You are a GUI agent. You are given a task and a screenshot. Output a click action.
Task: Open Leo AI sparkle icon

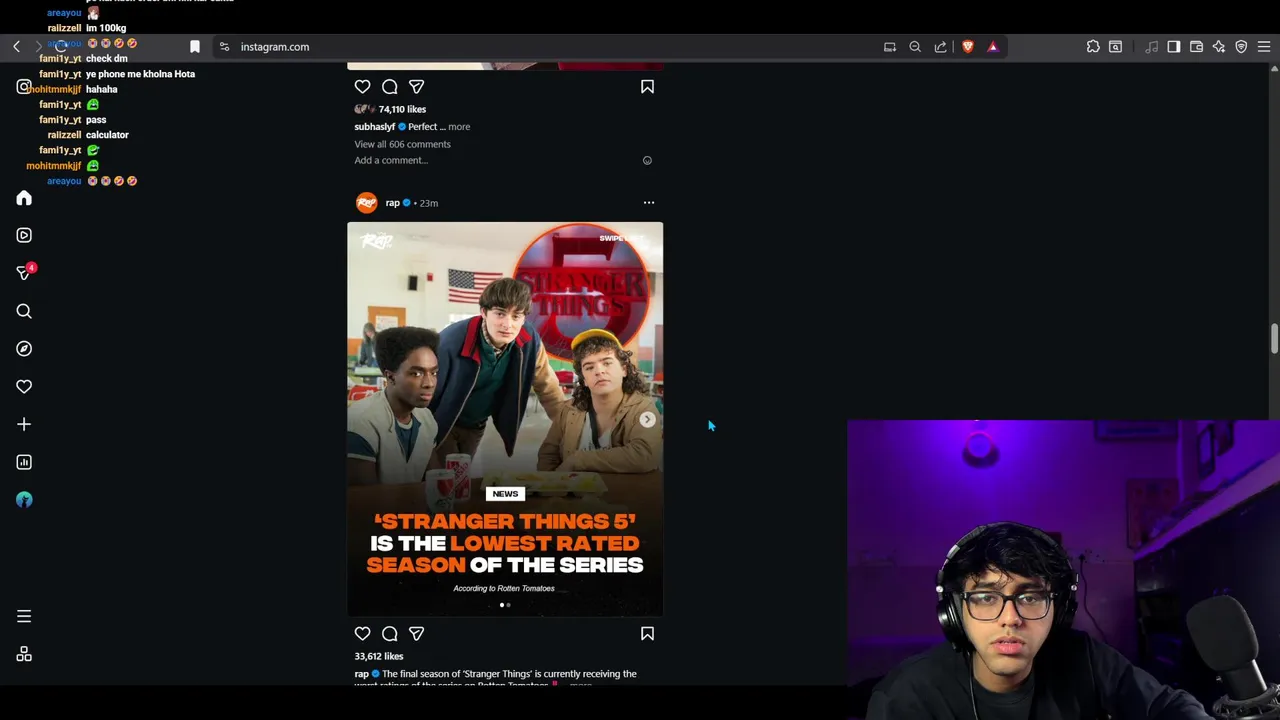click(1219, 47)
